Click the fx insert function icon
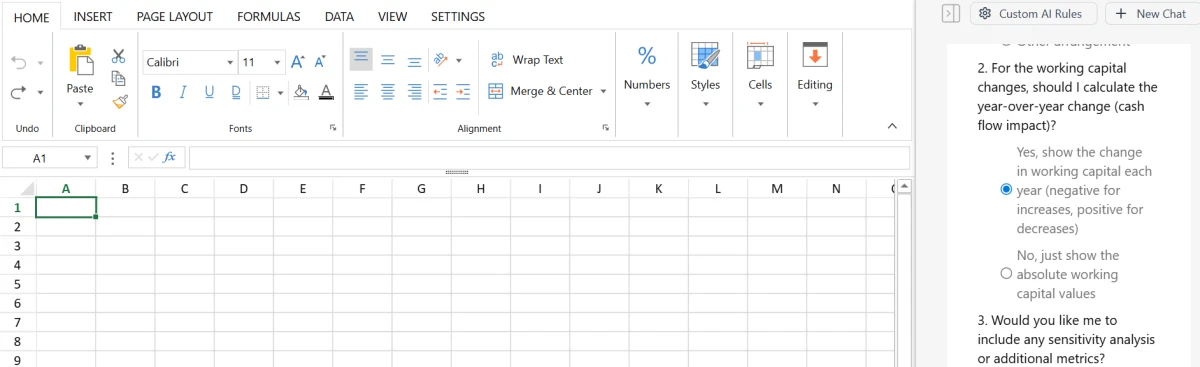This screenshot has height=367, width=1200. (x=169, y=157)
